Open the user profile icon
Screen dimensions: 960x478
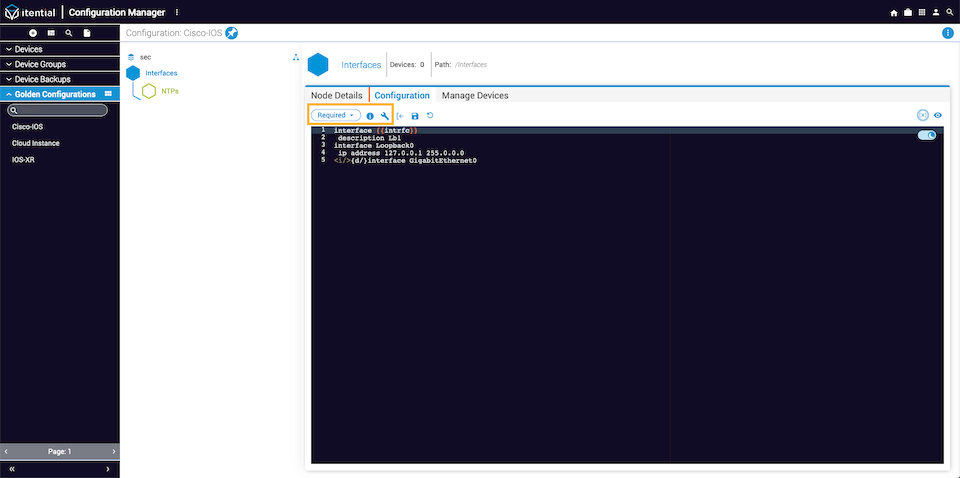click(936, 12)
